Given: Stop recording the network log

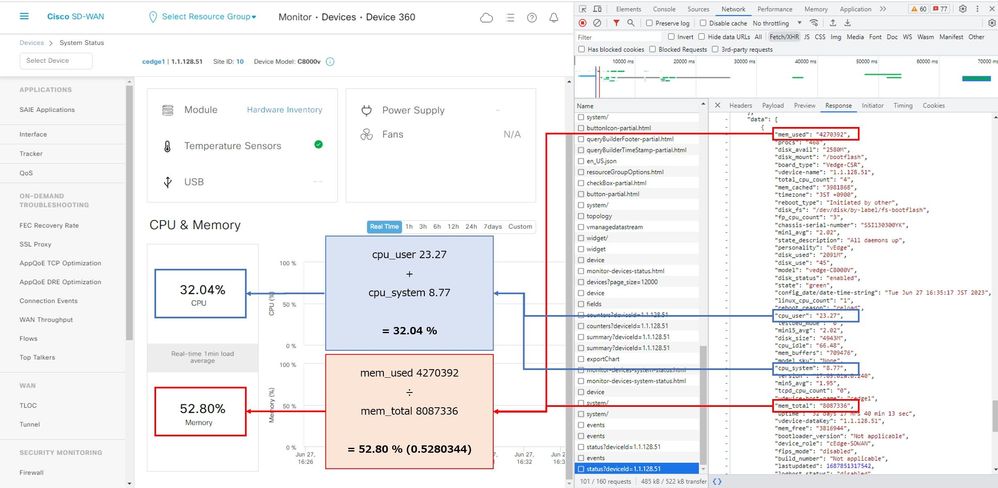Looking at the screenshot, I should tap(582, 23).
